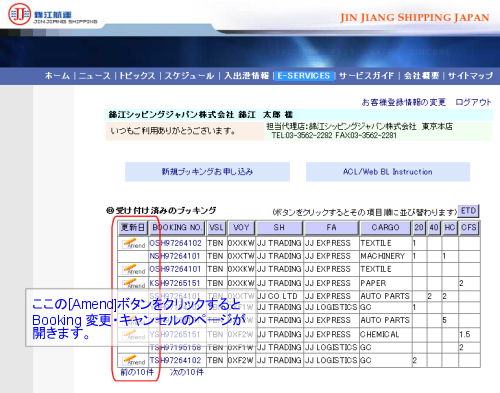
Task: Click the TEL:03-3562-2282 contact text
Action: tap(302, 135)
